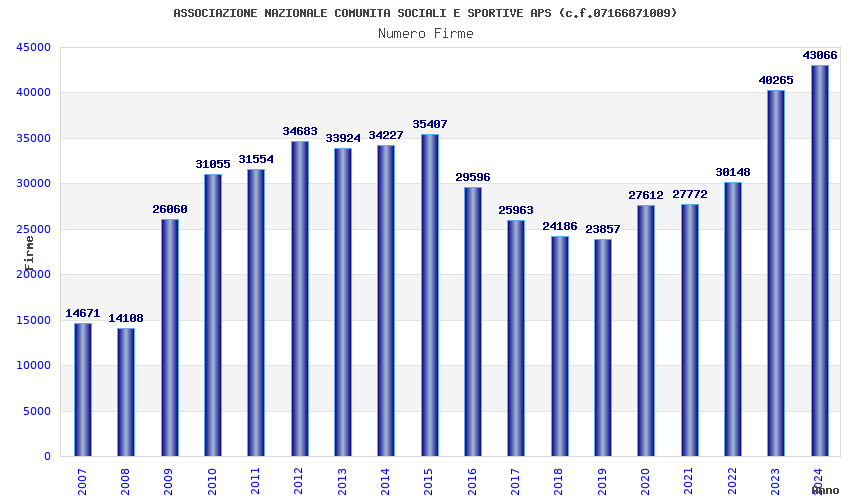Click the y-axis tick label 15000
The width and height of the screenshot is (850, 500).
tap(34, 320)
